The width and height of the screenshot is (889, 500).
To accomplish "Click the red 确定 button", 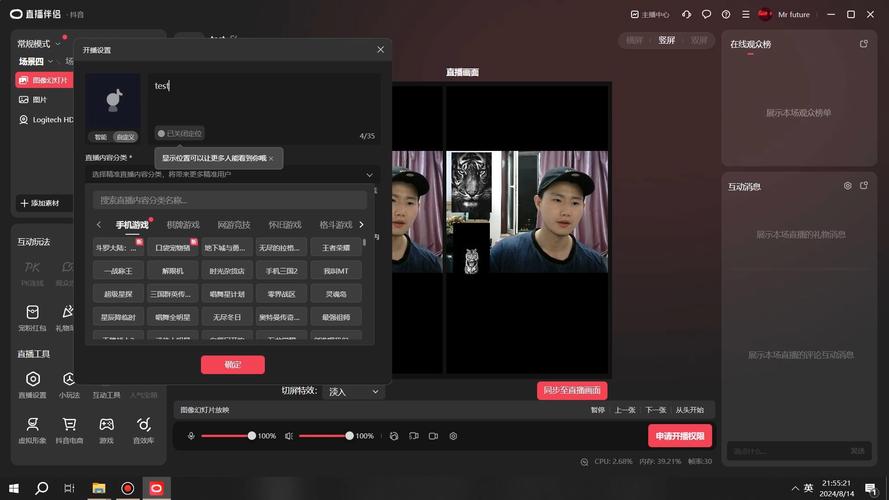I will [x=232, y=365].
